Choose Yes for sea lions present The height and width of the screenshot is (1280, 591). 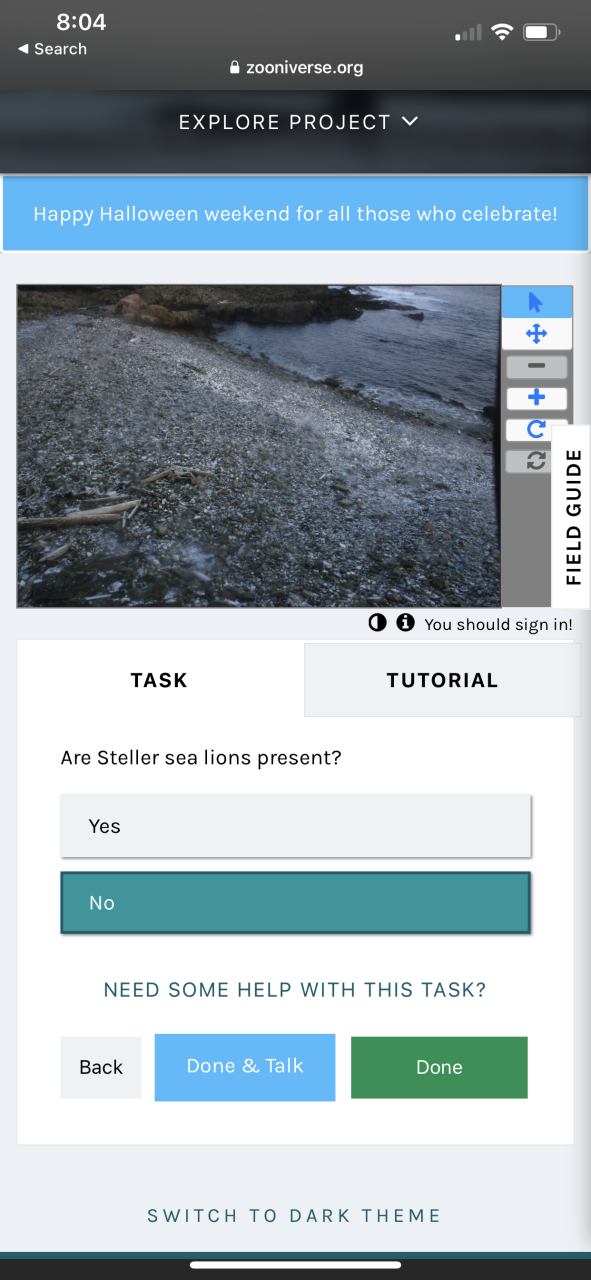[295, 826]
